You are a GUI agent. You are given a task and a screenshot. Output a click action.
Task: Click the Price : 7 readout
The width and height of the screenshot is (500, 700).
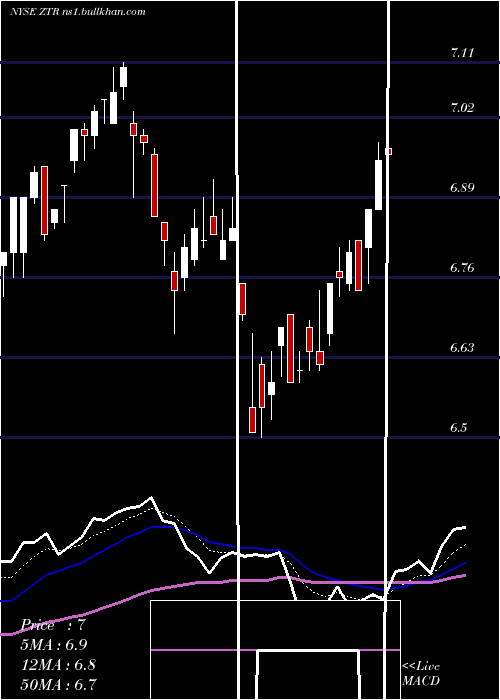(x=53, y=625)
